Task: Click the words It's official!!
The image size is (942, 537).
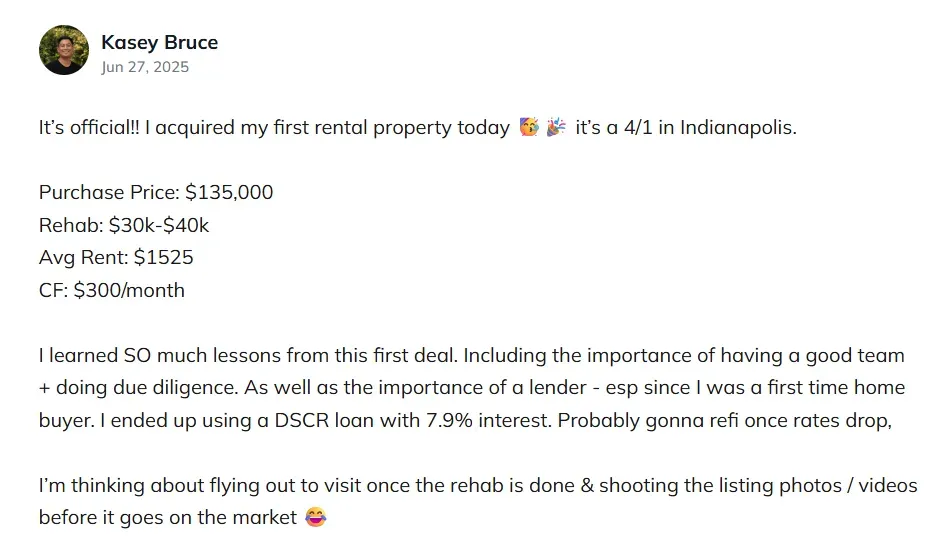Action: point(89,127)
